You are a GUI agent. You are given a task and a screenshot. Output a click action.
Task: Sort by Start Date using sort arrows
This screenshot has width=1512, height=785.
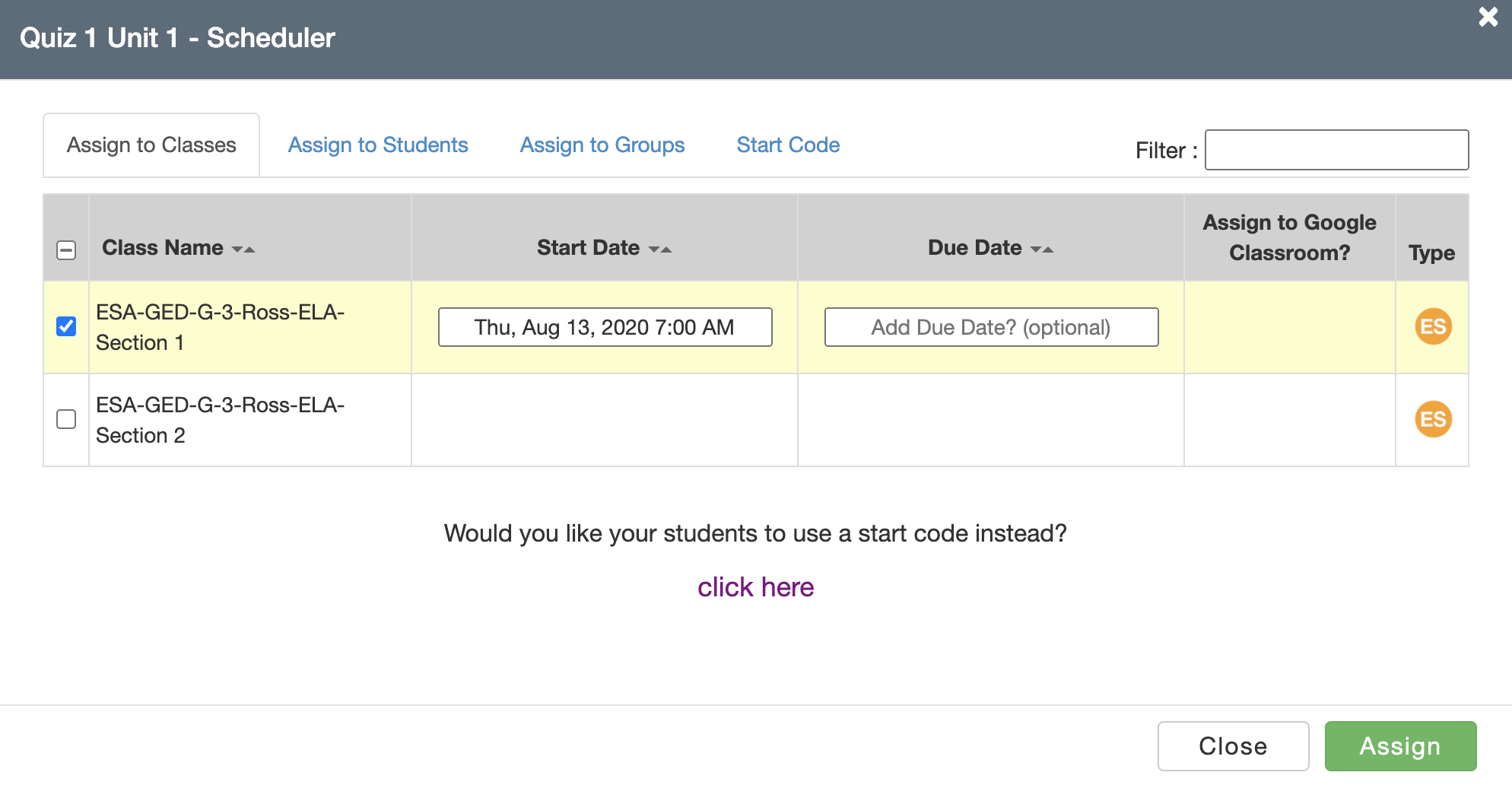coord(660,249)
